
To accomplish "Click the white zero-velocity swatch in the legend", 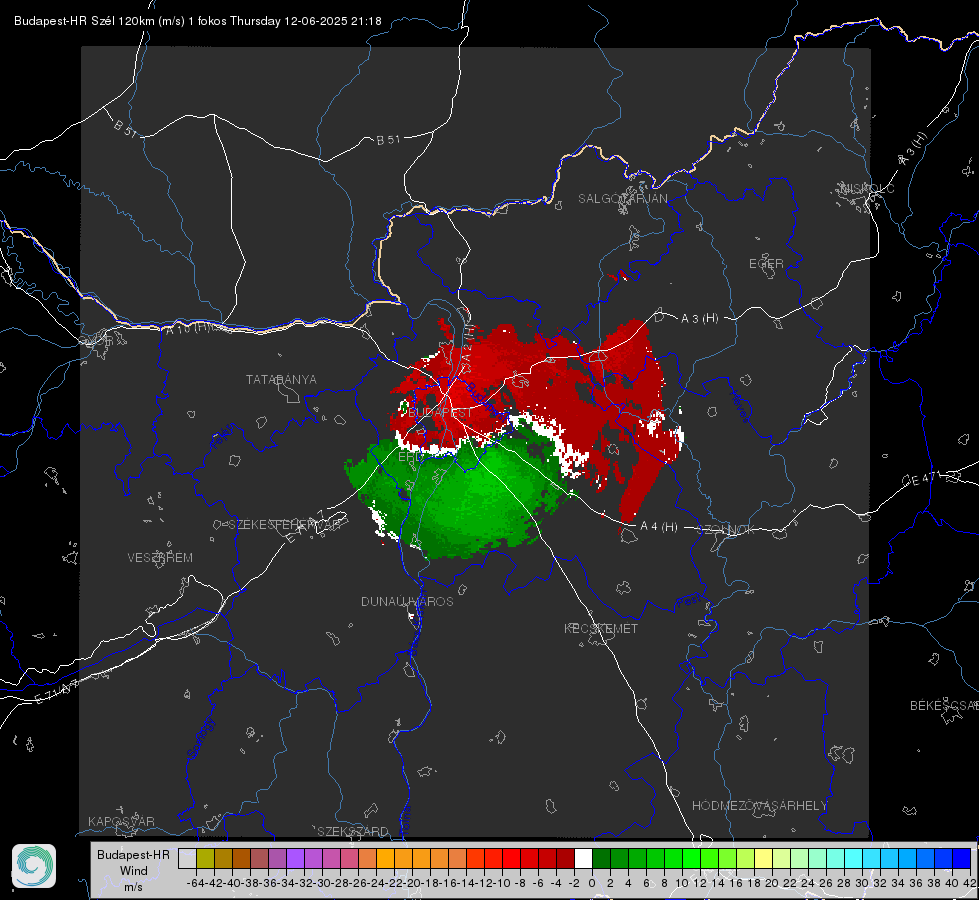I will point(583,859).
